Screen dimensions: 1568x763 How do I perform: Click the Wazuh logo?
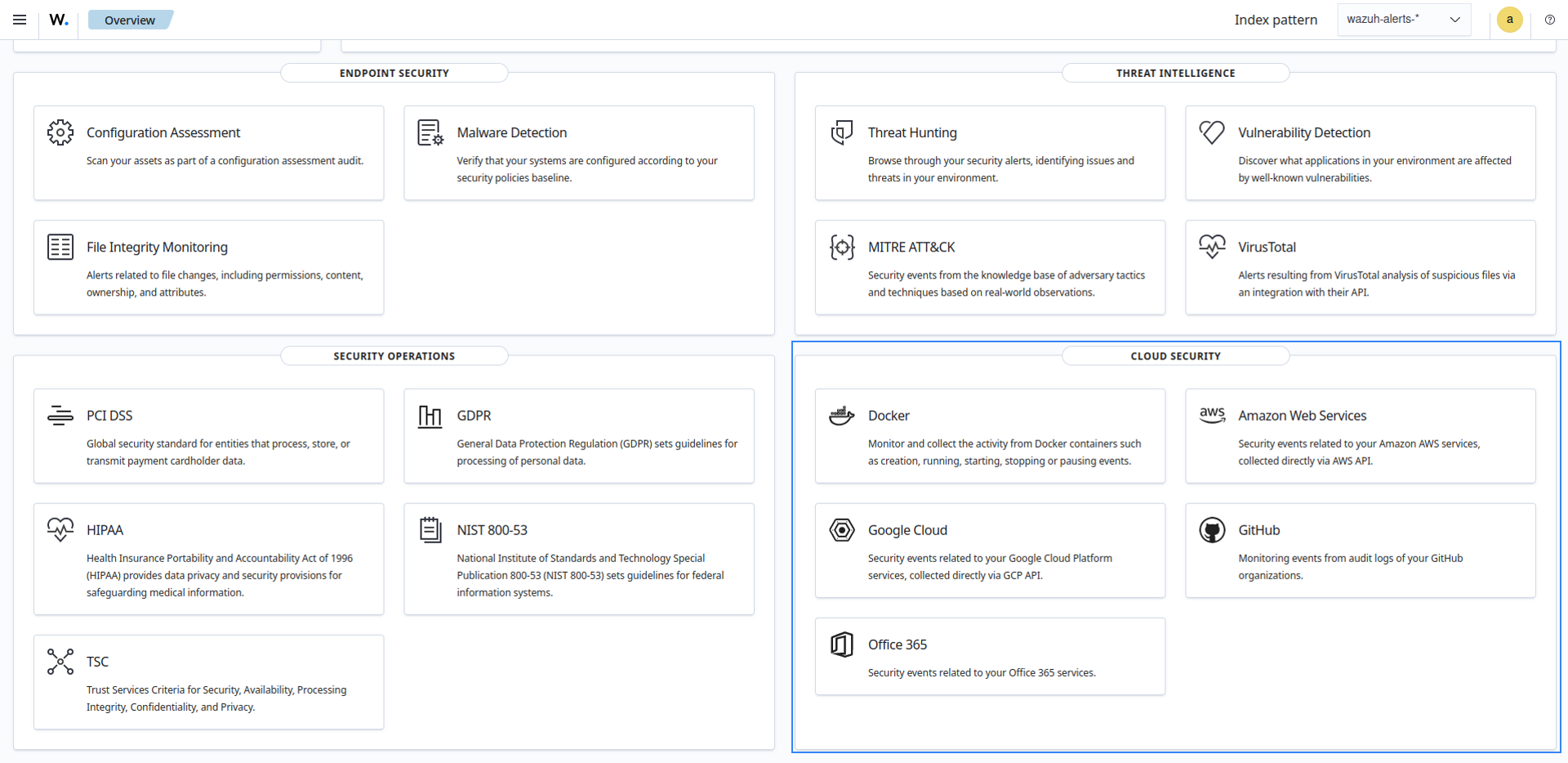coord(57,19)
